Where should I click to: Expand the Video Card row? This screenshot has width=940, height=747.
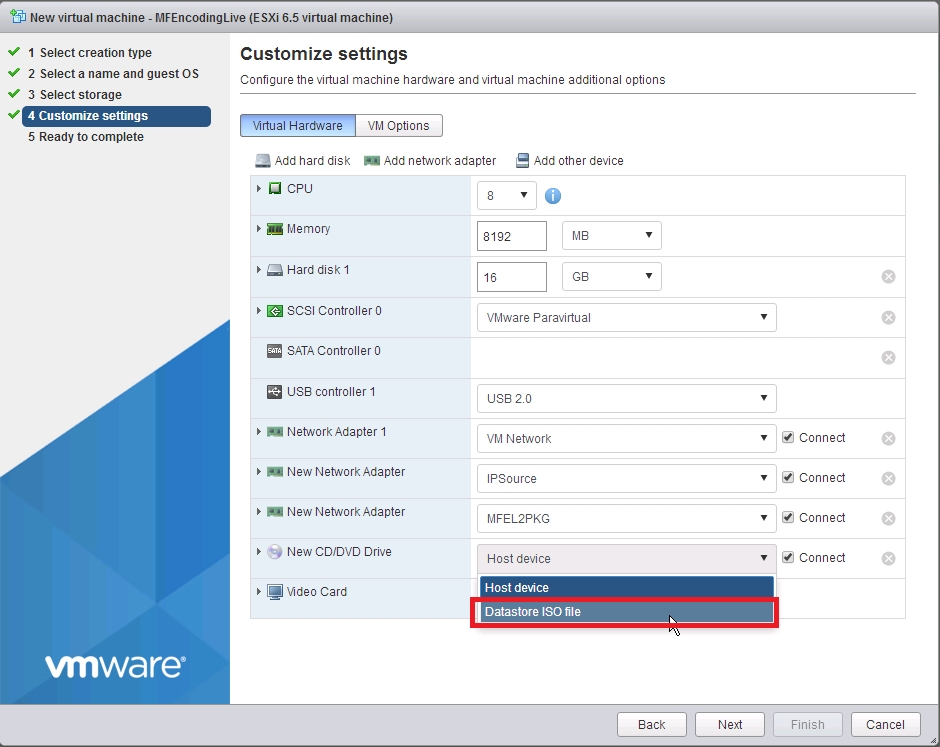[x=258, y=591]
